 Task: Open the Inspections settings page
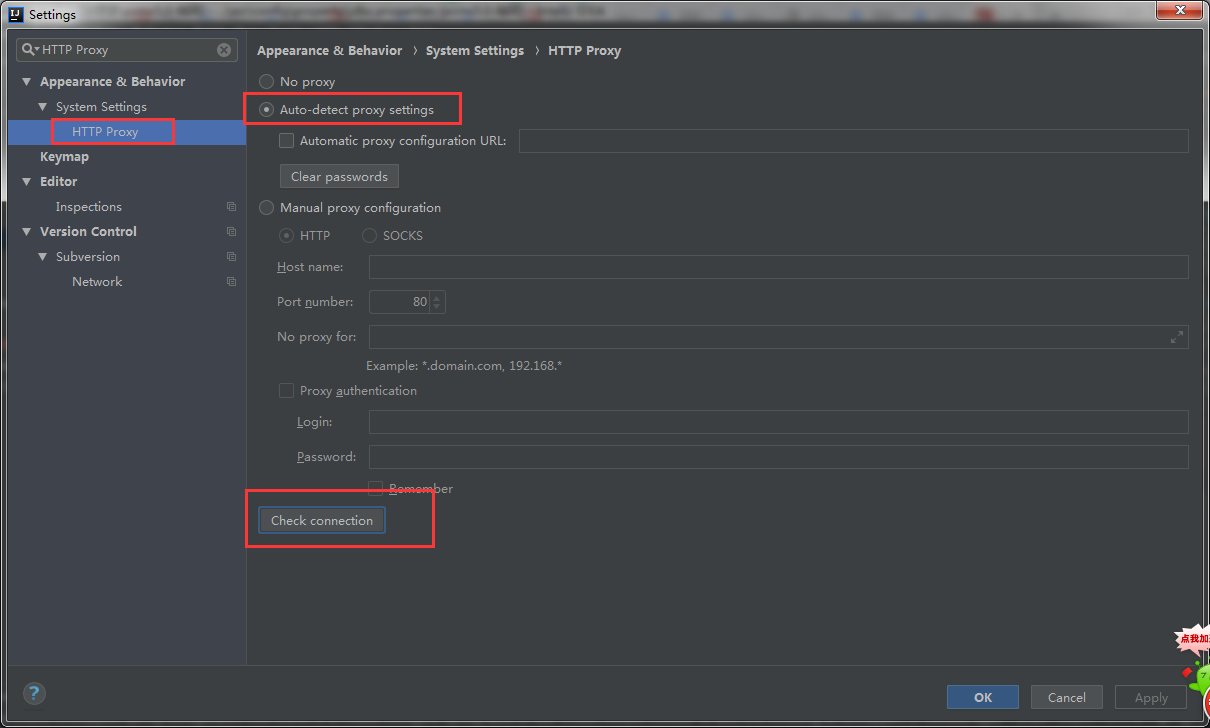point(89,207)
